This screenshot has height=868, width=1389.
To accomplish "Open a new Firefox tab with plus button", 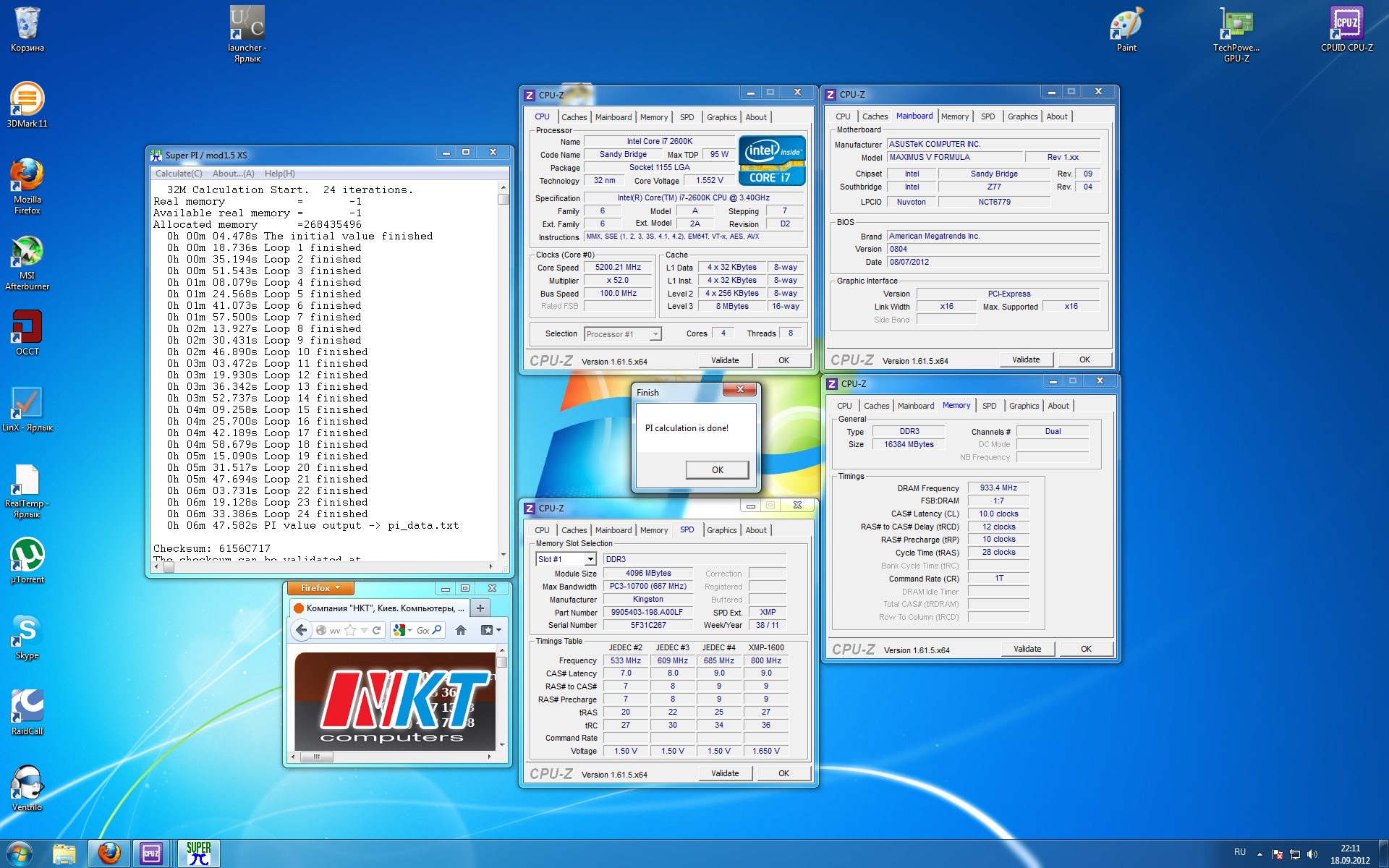I will tap(480, 608).
